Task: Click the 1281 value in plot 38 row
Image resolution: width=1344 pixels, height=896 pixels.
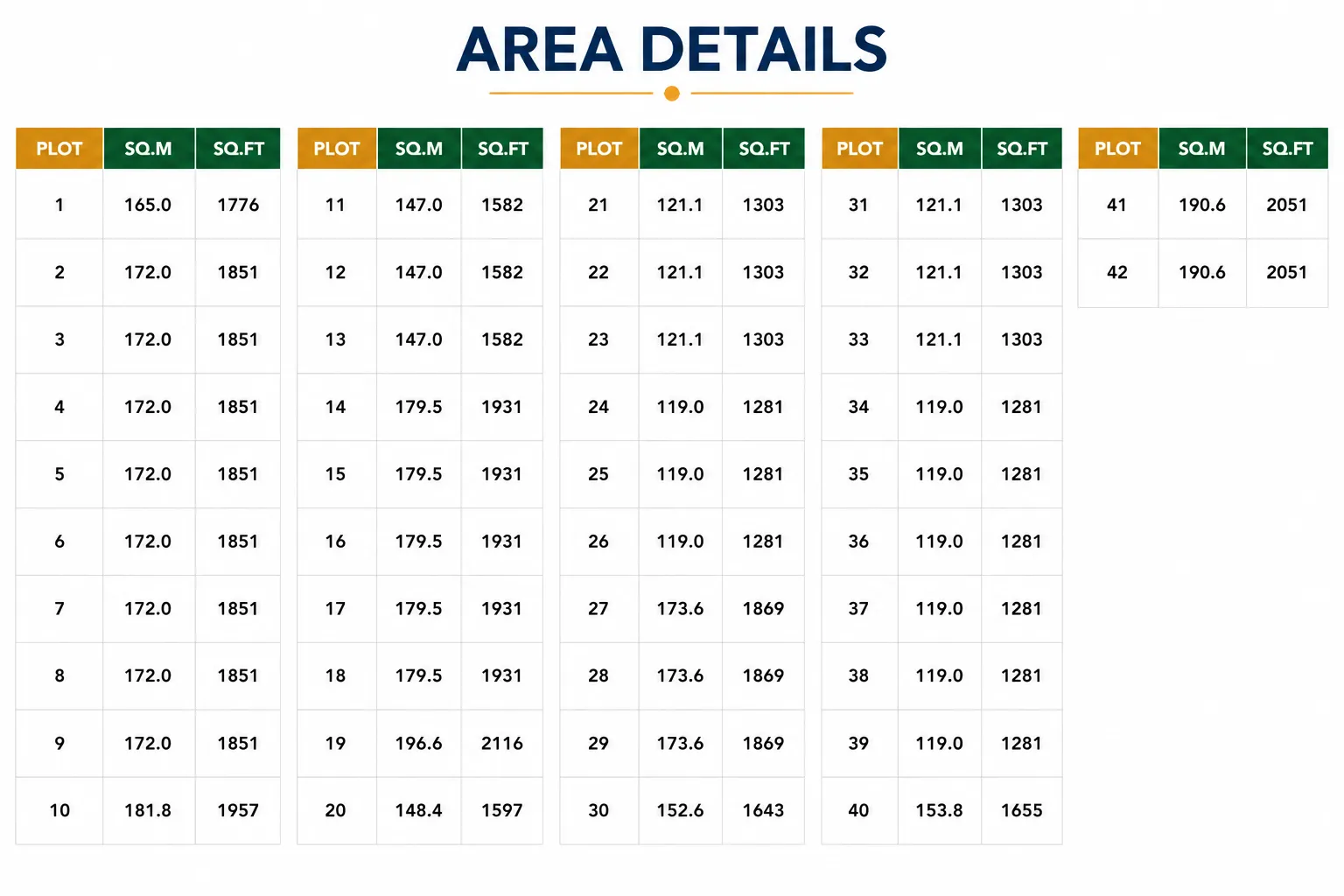Action: pos(1022,675)
